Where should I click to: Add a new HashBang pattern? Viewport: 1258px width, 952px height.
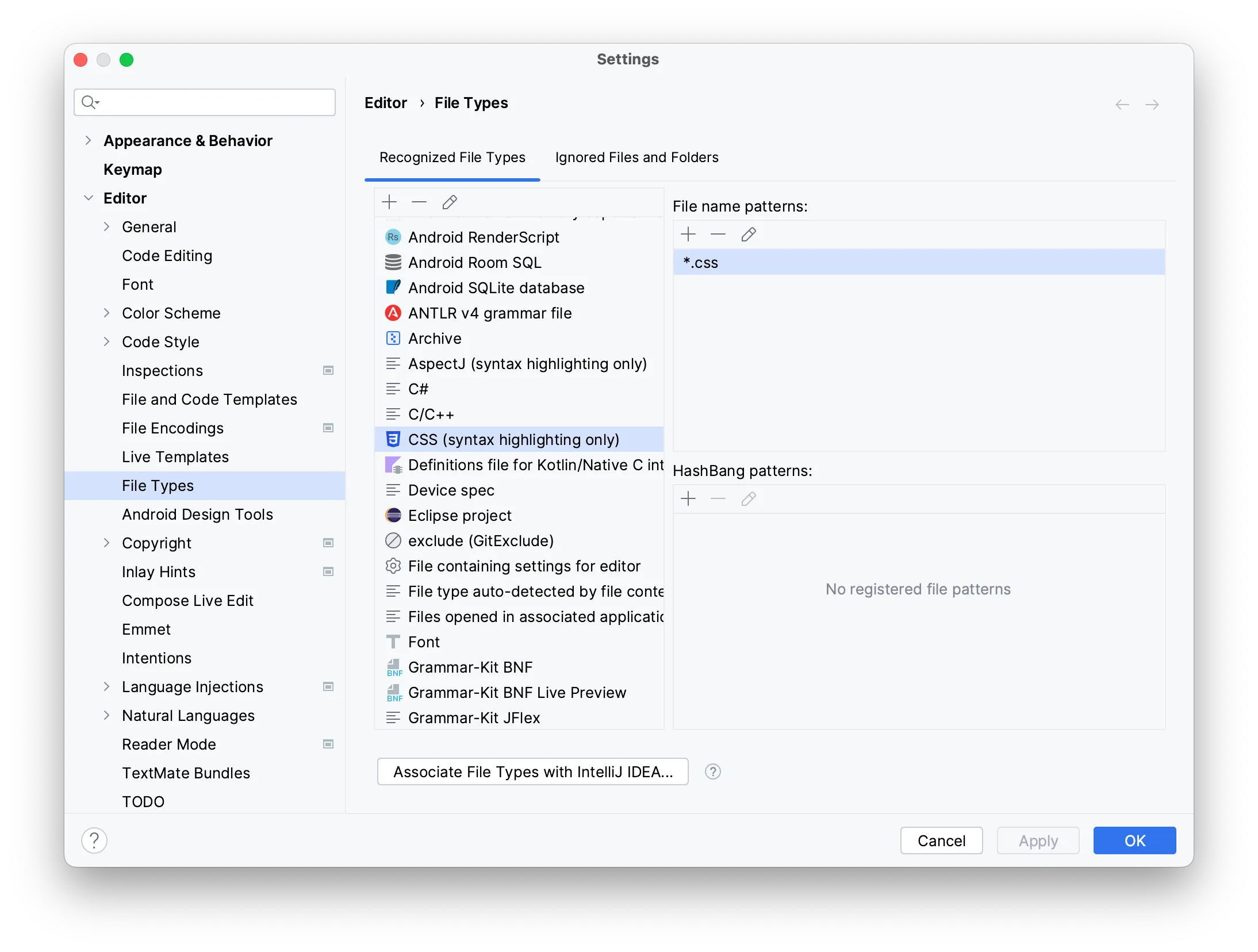pyautogui.click(x=688, y=499)
